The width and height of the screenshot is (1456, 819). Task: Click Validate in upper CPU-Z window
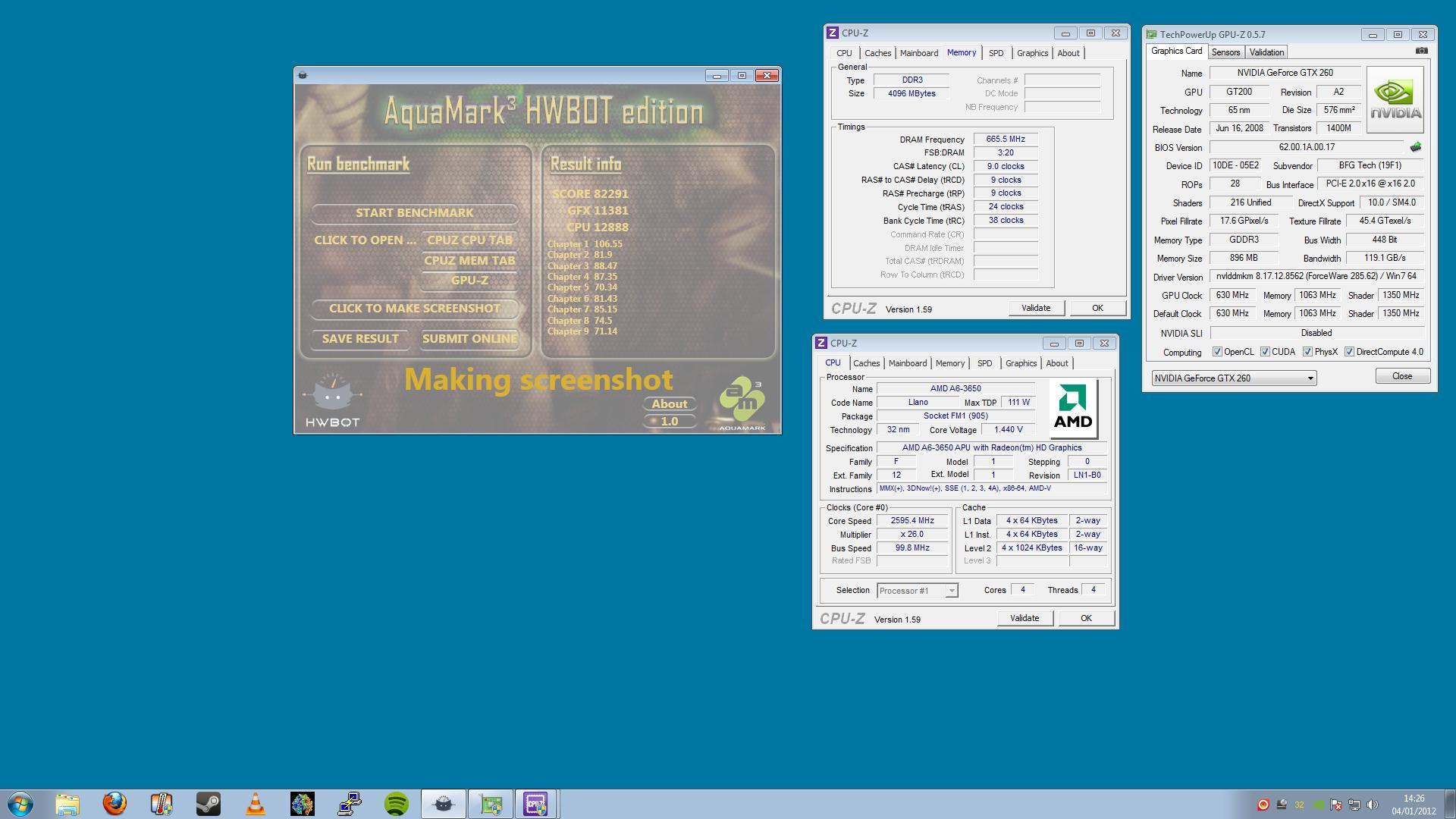1036,308
